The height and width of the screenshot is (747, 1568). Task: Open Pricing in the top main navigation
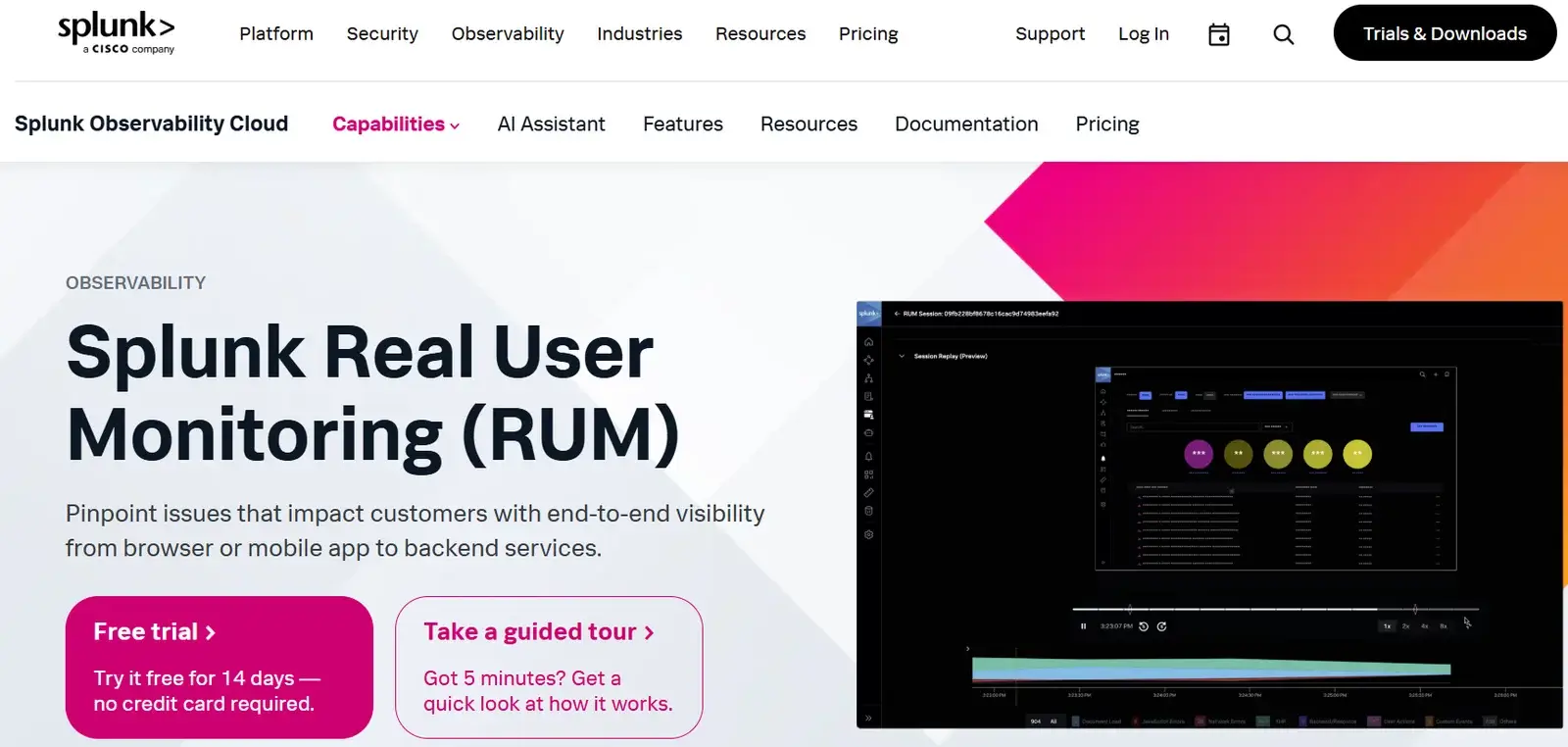(x=868, y=34)
